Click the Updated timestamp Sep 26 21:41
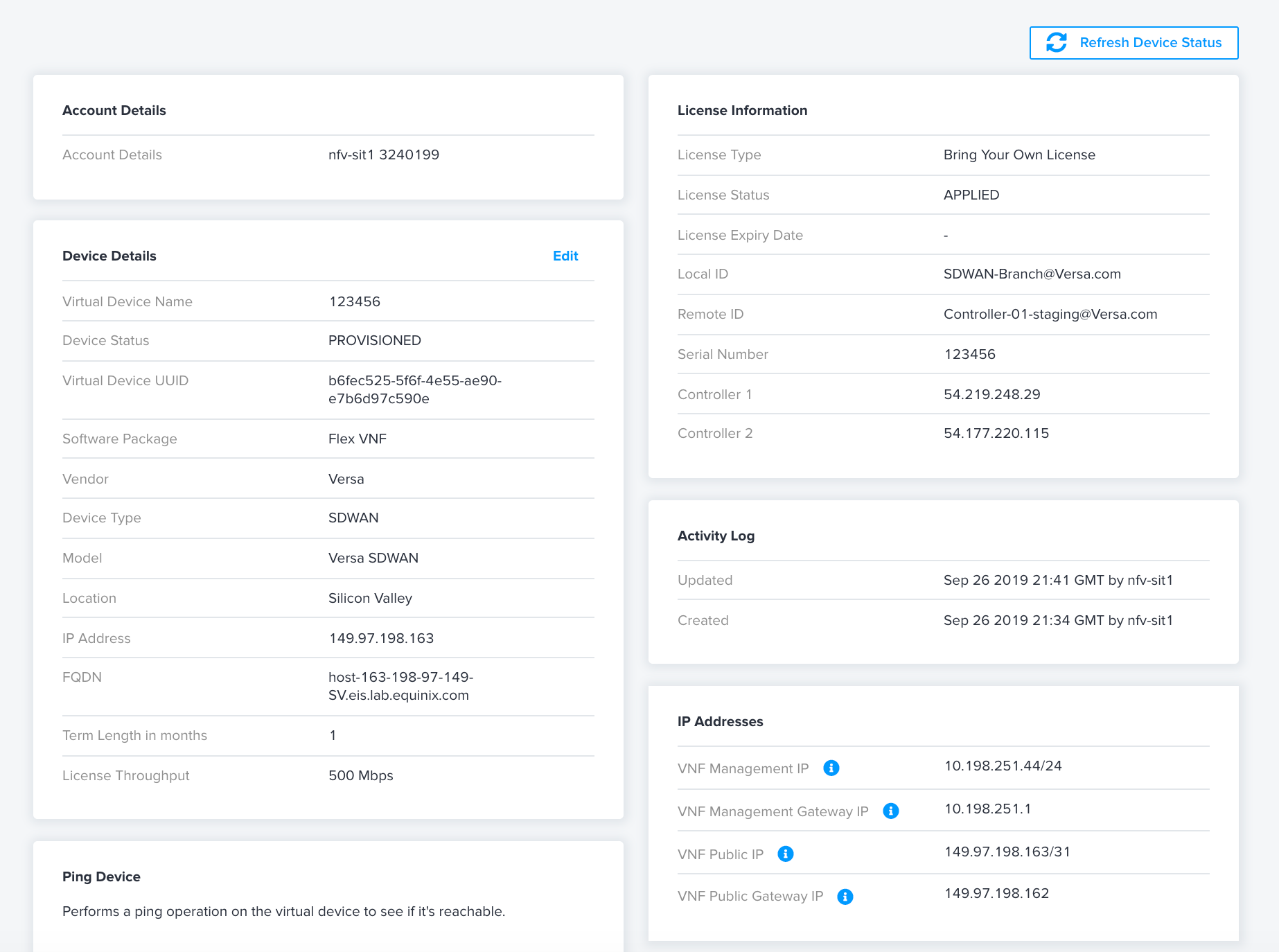Viewport: 1279px width, 952px height. pos(1059,580)
